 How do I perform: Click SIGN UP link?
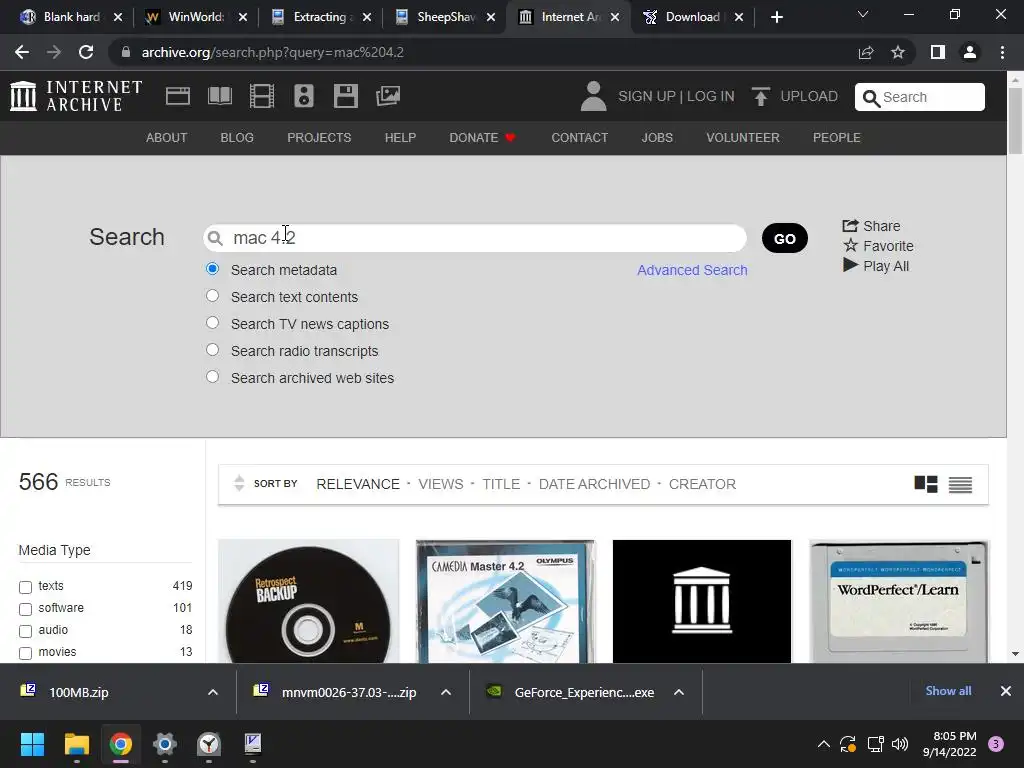[x=647, y=96]
